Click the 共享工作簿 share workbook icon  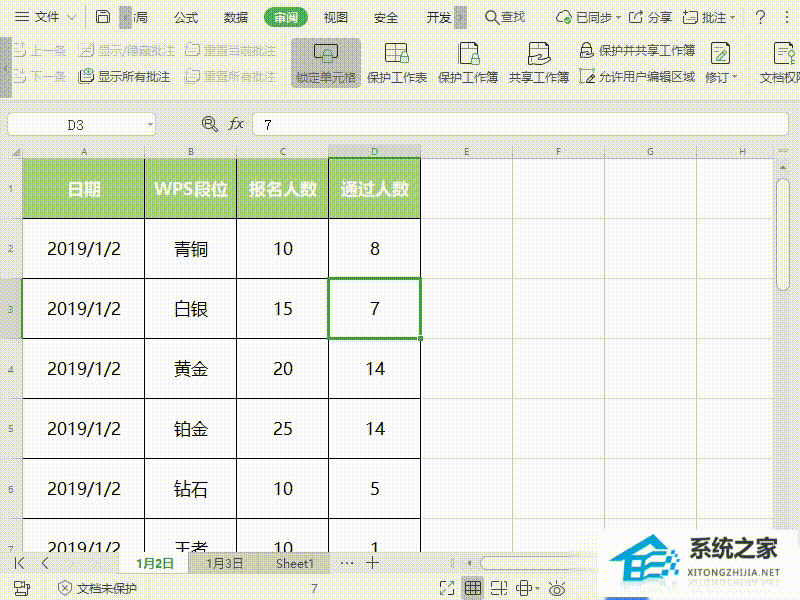539,63
